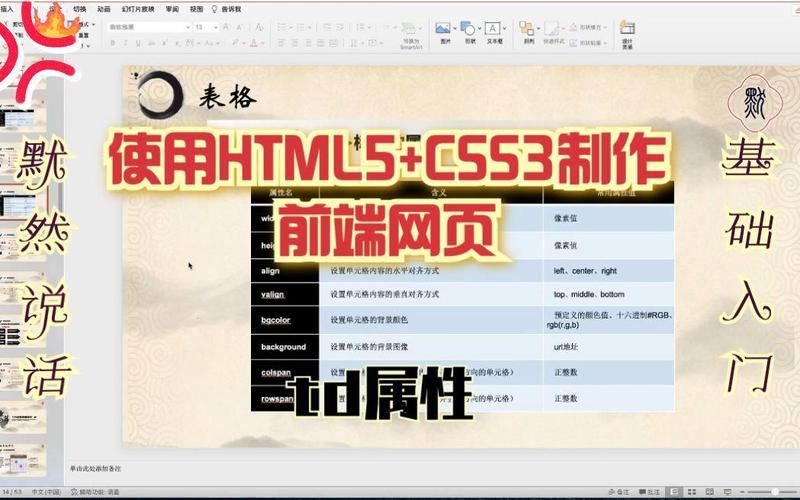The height and width of the screenshot is (500, 800).
Task: Switch to Normal view icon
Action: (674, 492)
